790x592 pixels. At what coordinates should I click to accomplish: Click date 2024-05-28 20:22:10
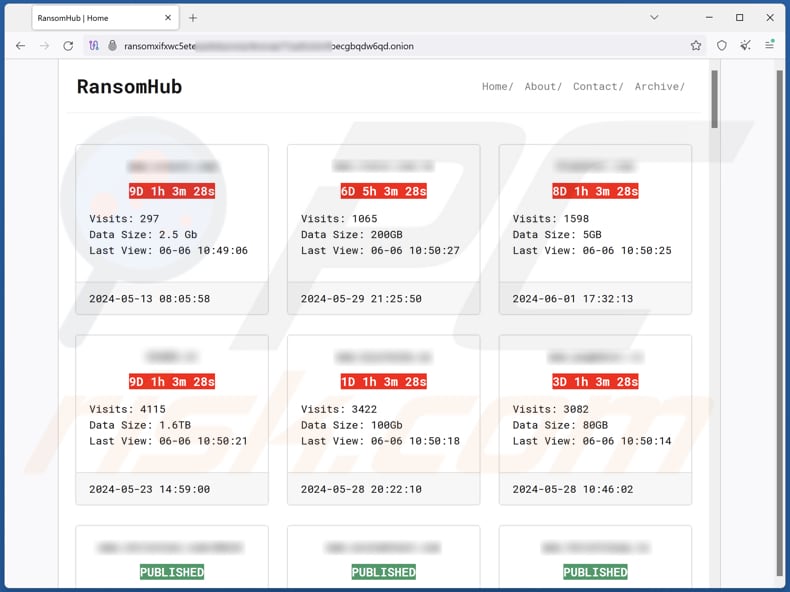361,489
